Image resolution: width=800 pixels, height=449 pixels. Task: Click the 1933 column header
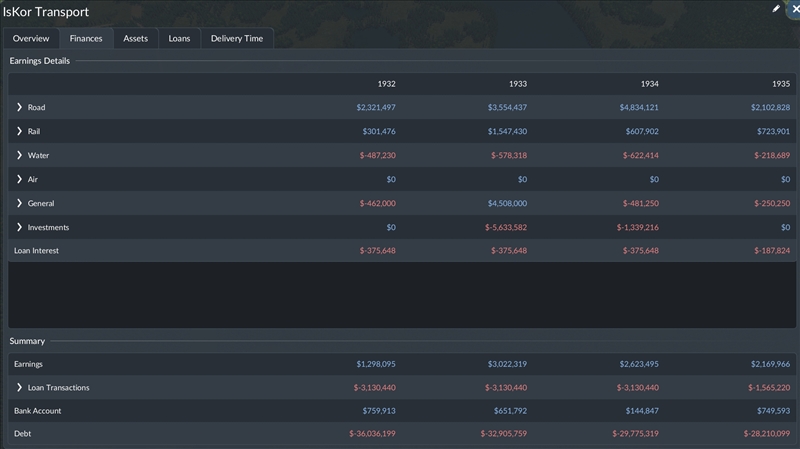click(x=518, y=84)
